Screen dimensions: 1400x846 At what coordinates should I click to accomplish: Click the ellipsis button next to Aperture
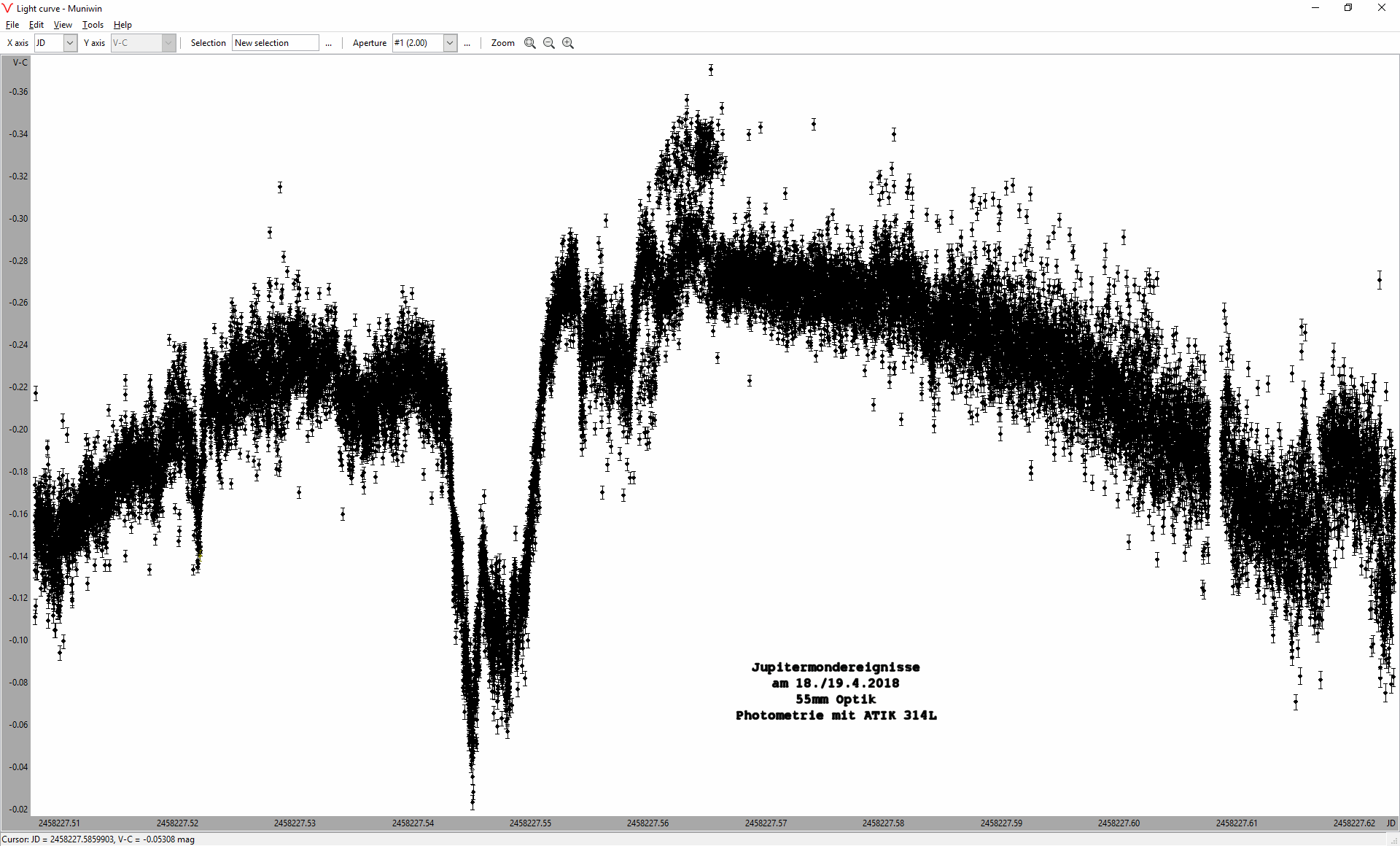pos(467,43)
